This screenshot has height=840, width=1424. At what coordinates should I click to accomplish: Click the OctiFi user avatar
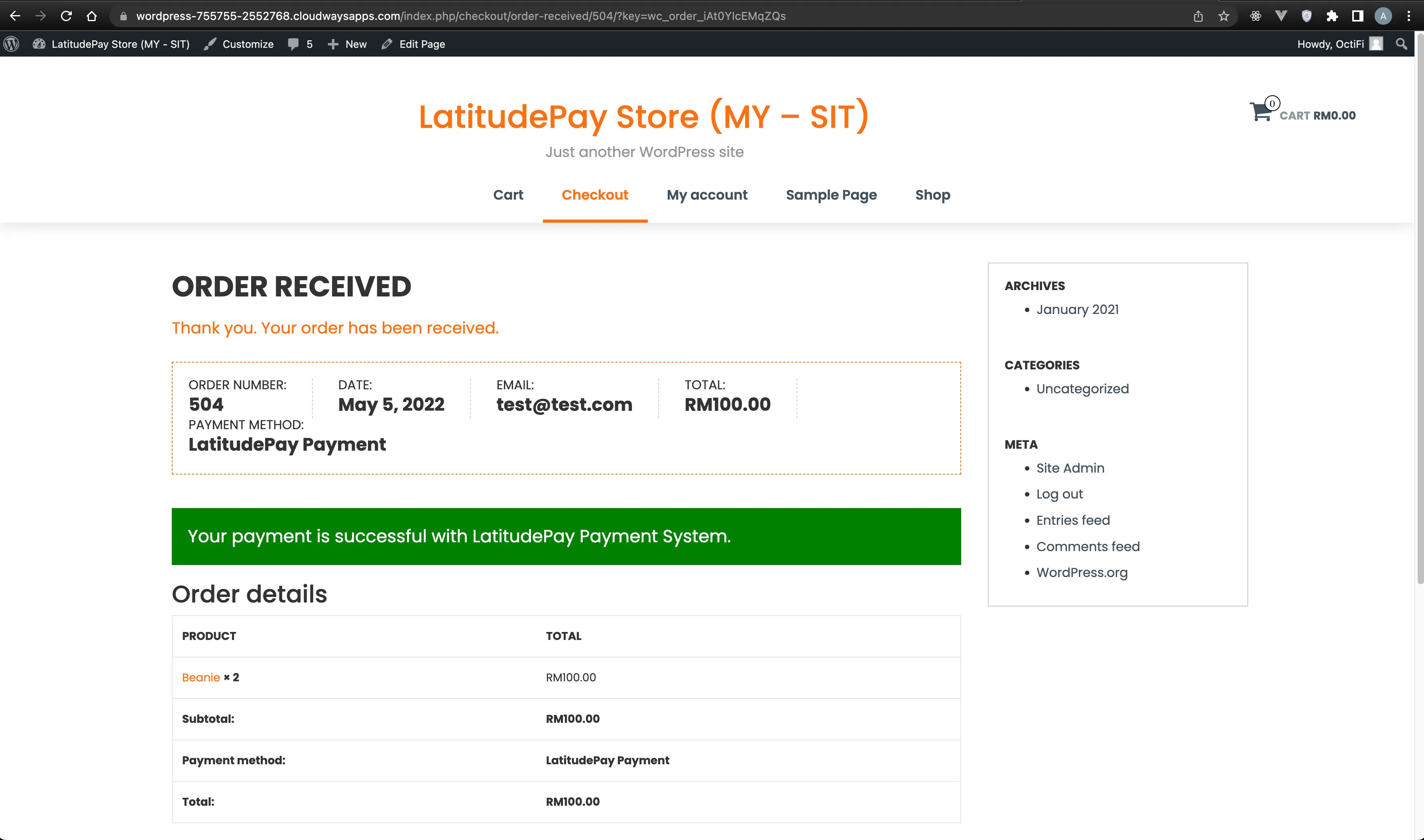pyautogui.click(x=1376, y=44)
